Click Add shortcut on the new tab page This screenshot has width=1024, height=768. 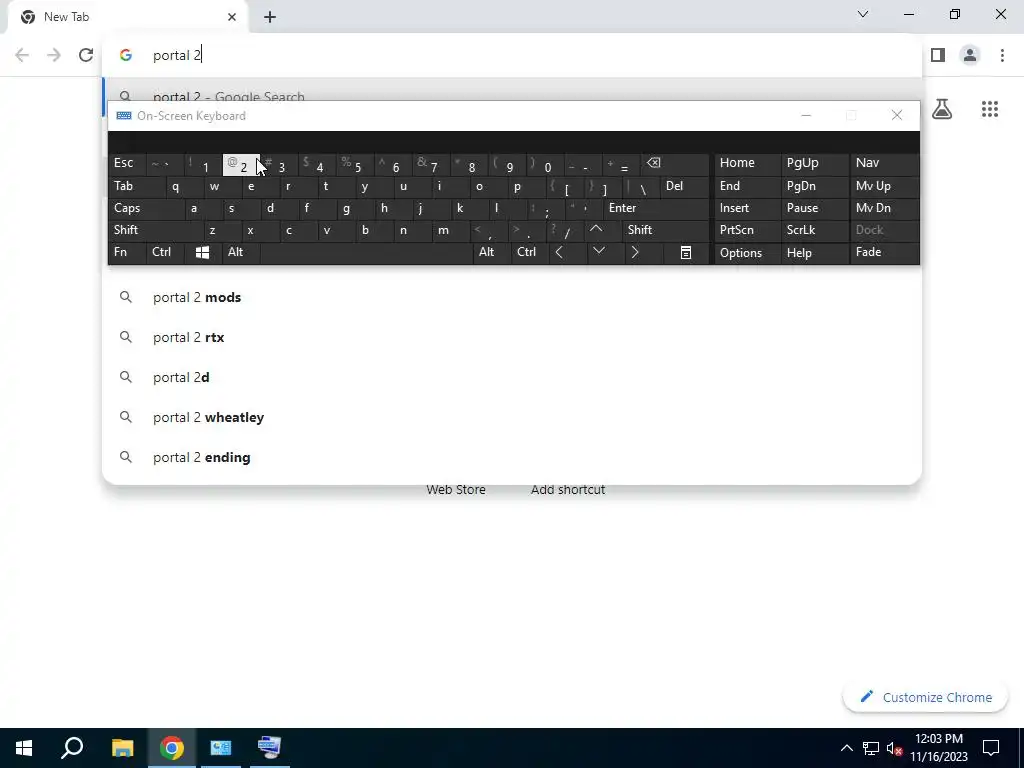(x=568, y=490)
